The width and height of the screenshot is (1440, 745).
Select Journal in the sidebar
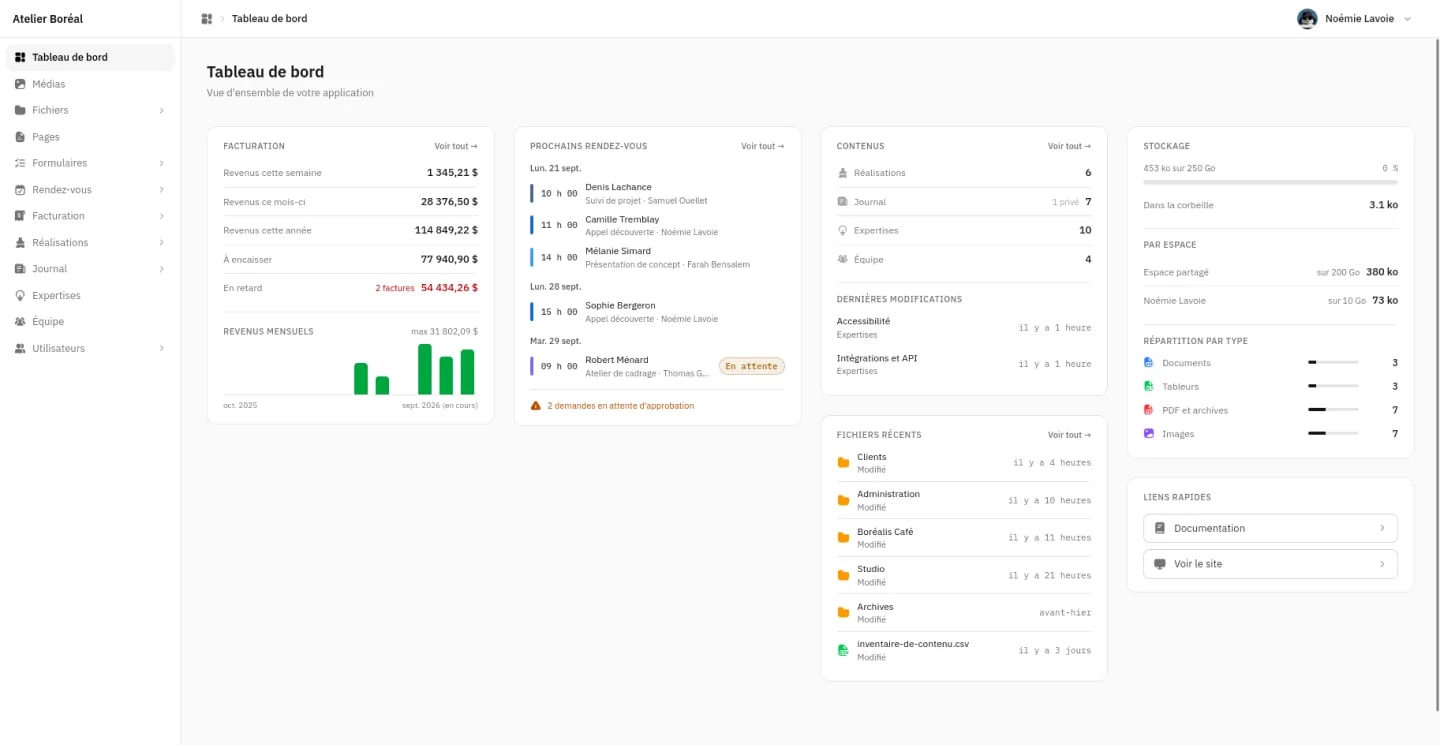click(90, 269)
